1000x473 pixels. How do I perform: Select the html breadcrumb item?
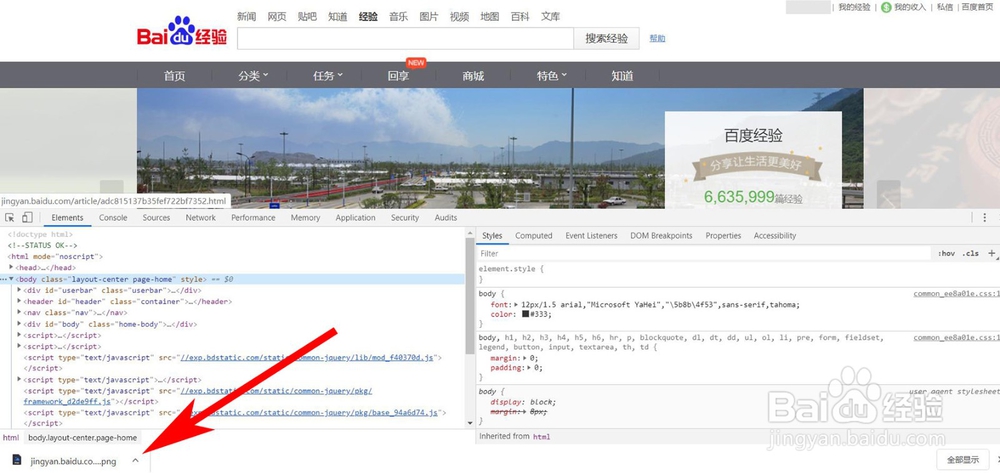point(11,438)
